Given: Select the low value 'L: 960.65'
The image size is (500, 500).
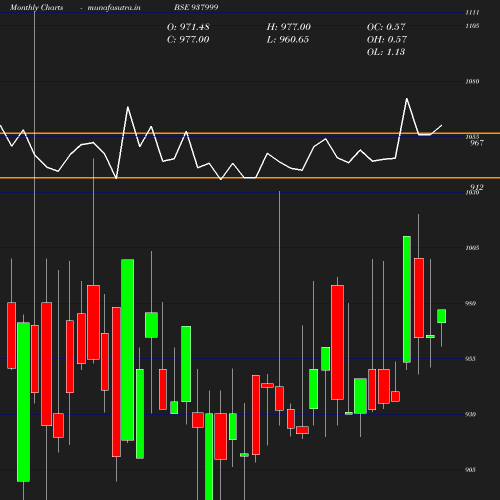Looking at the screenshot, I should (288, 40).
